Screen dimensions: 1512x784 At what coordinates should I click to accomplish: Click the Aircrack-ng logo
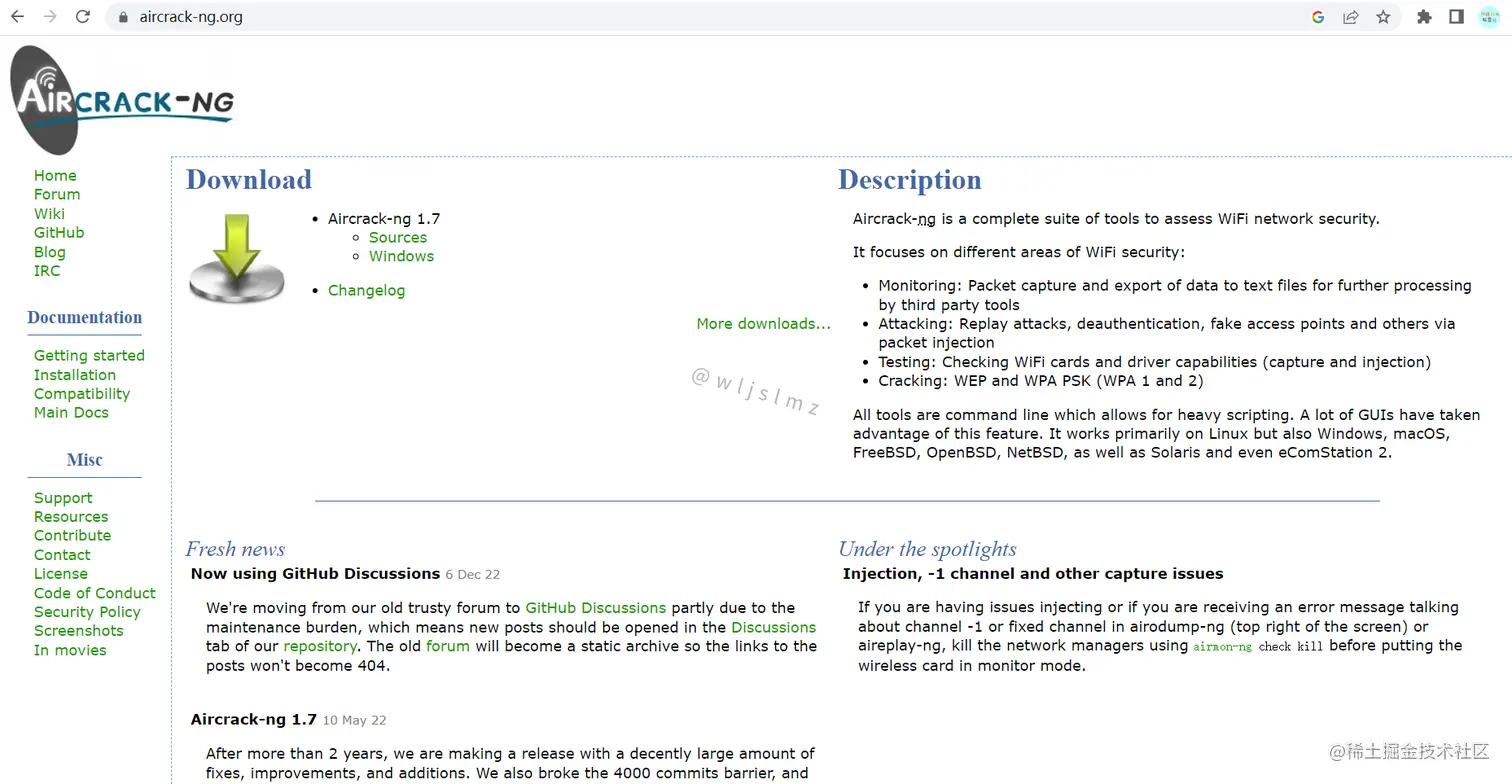point(122,100)
